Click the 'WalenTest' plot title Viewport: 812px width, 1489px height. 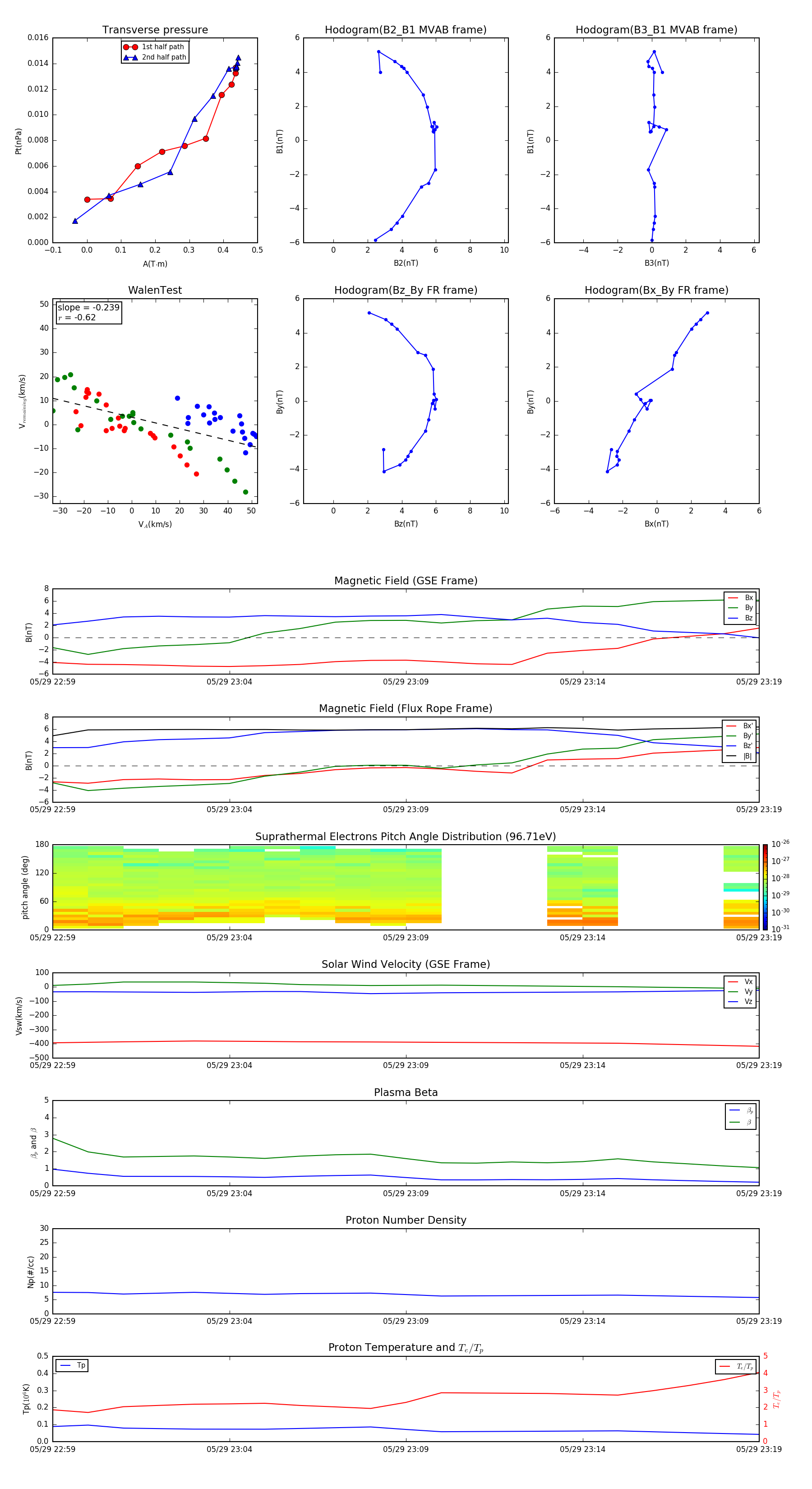point(155,290)
